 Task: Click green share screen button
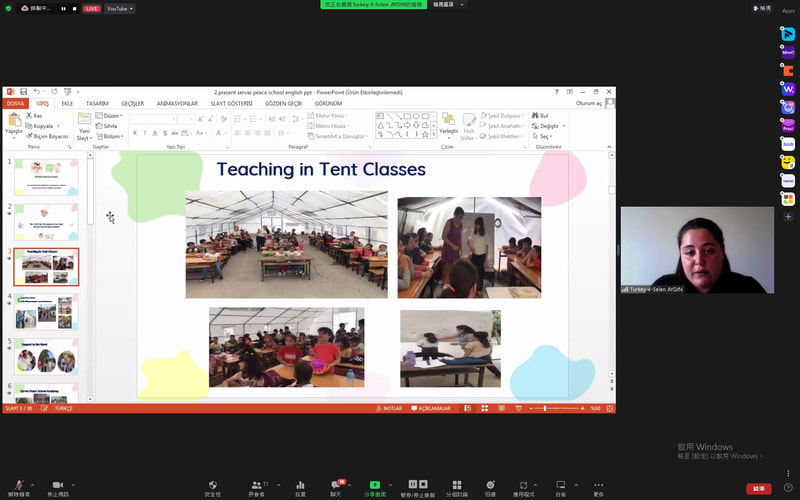click(375, 488)
